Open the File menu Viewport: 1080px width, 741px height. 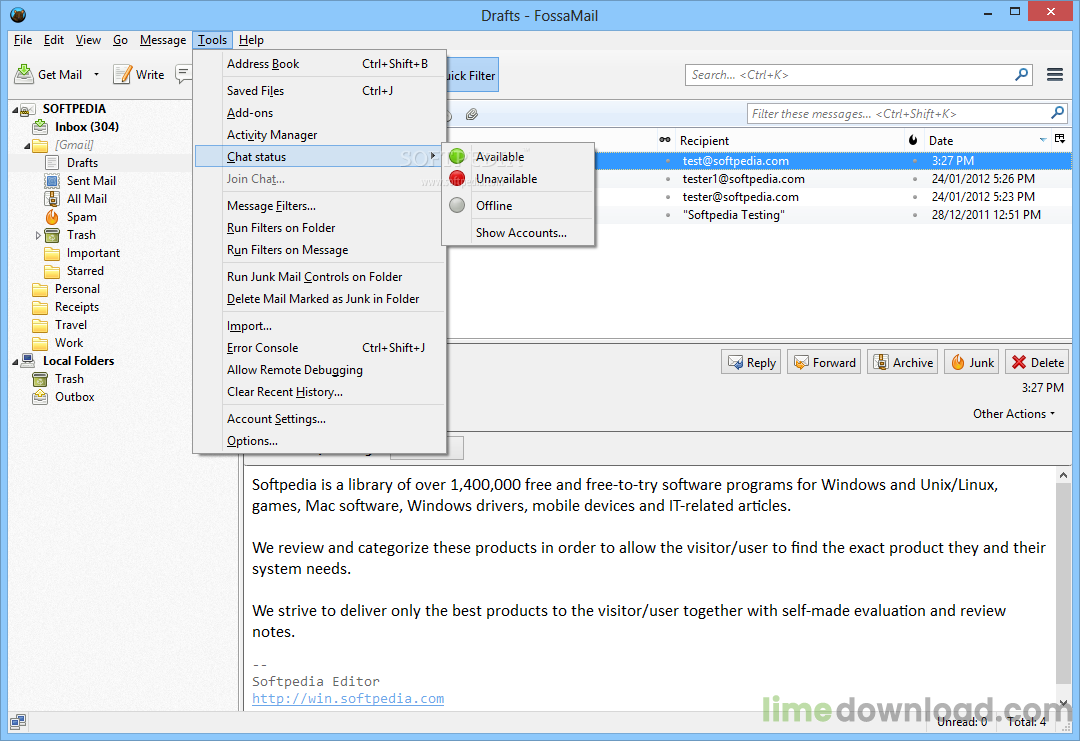click(23, 40)
